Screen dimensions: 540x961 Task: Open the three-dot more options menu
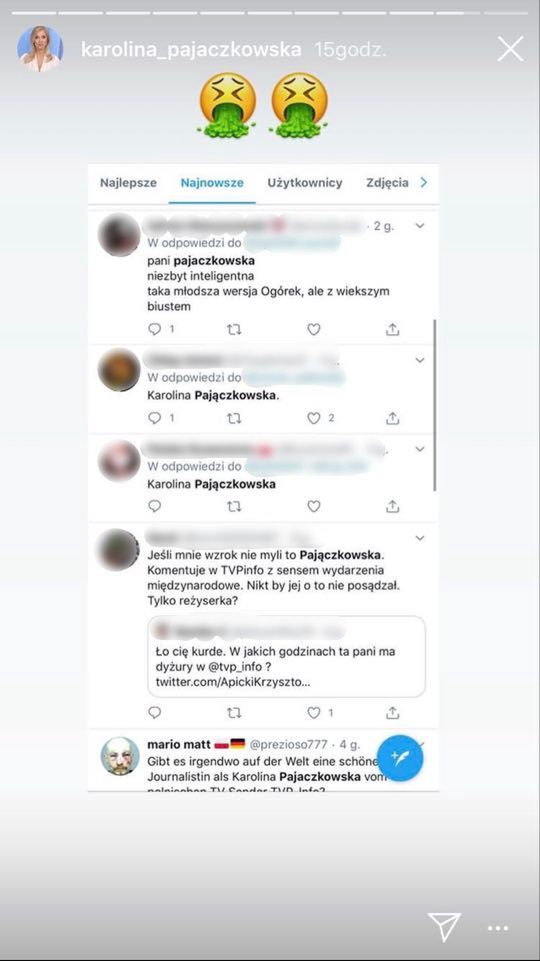498,929
